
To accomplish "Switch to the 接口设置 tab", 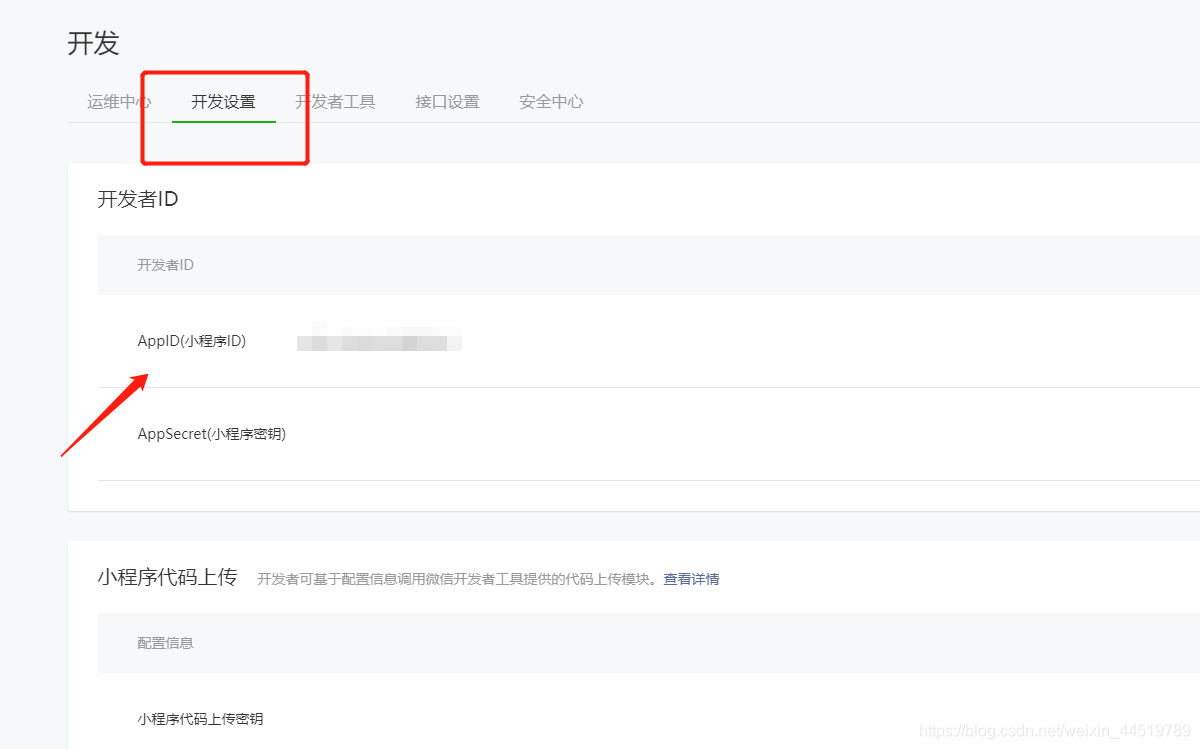I will (x=447, y=101).
